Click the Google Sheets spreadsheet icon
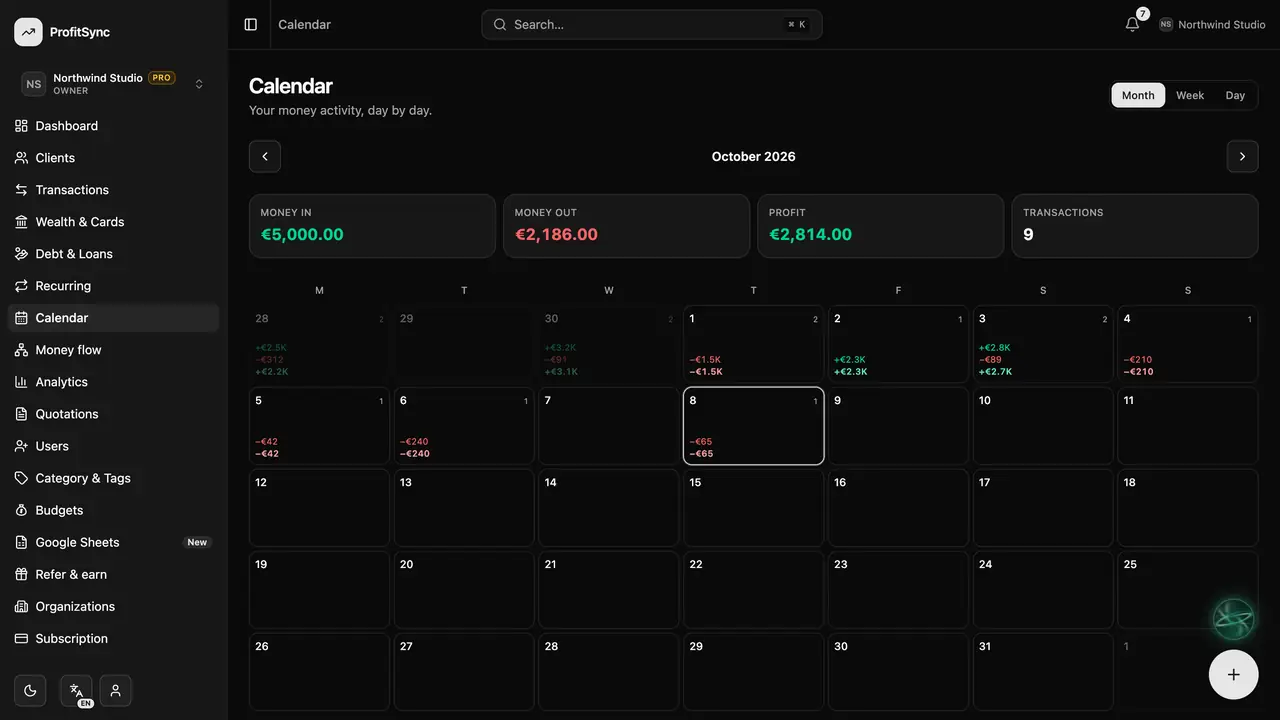The height and width of the screenshot is (720, 1280). (21, 542)
